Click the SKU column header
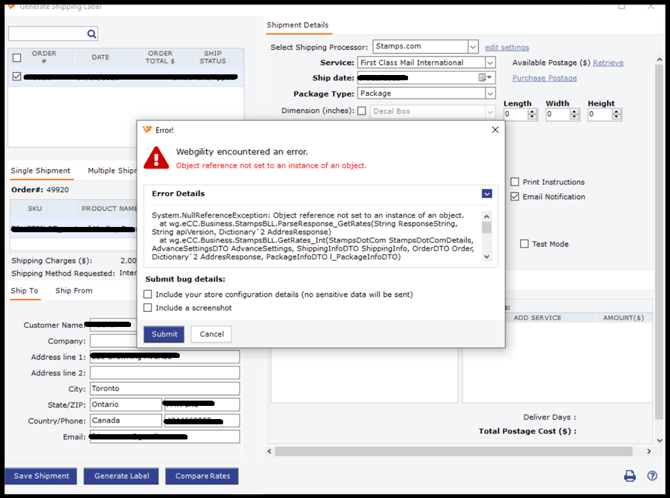The height and width of the screenshot is (498, 670). [35, 209]
